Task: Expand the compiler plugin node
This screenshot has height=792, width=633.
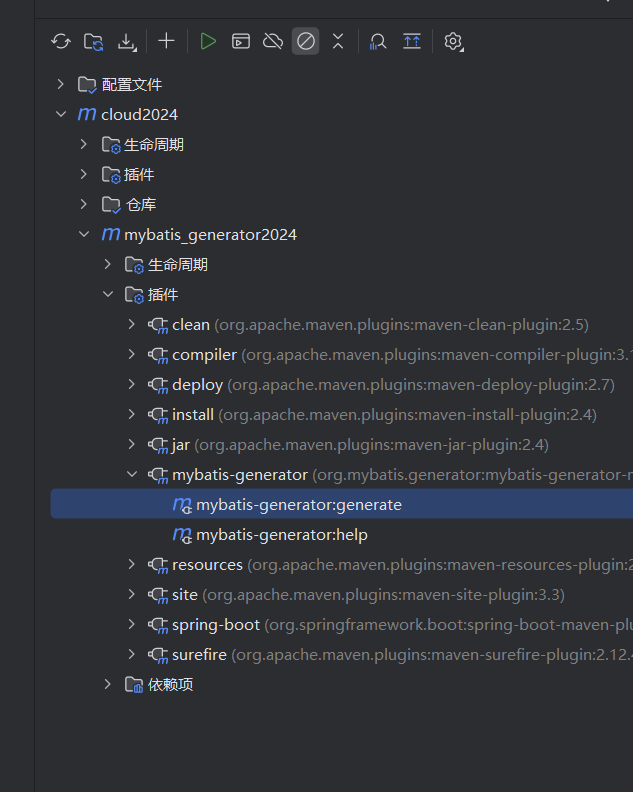Action: click(131, 354)
